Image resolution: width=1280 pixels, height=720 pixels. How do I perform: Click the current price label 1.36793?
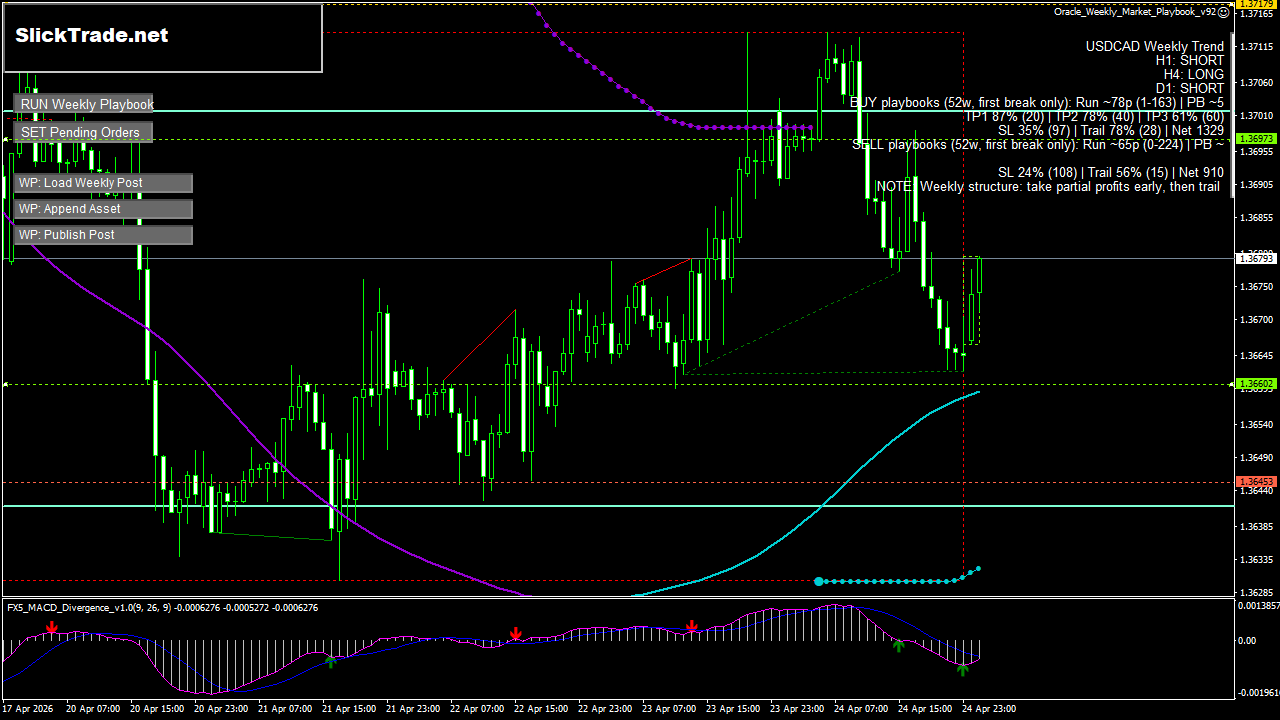click(1255, 259)
